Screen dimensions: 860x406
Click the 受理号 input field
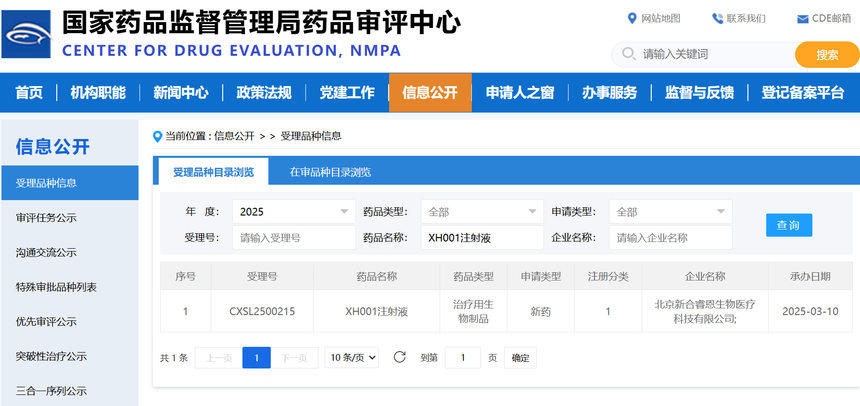click(x=294, y=238)
